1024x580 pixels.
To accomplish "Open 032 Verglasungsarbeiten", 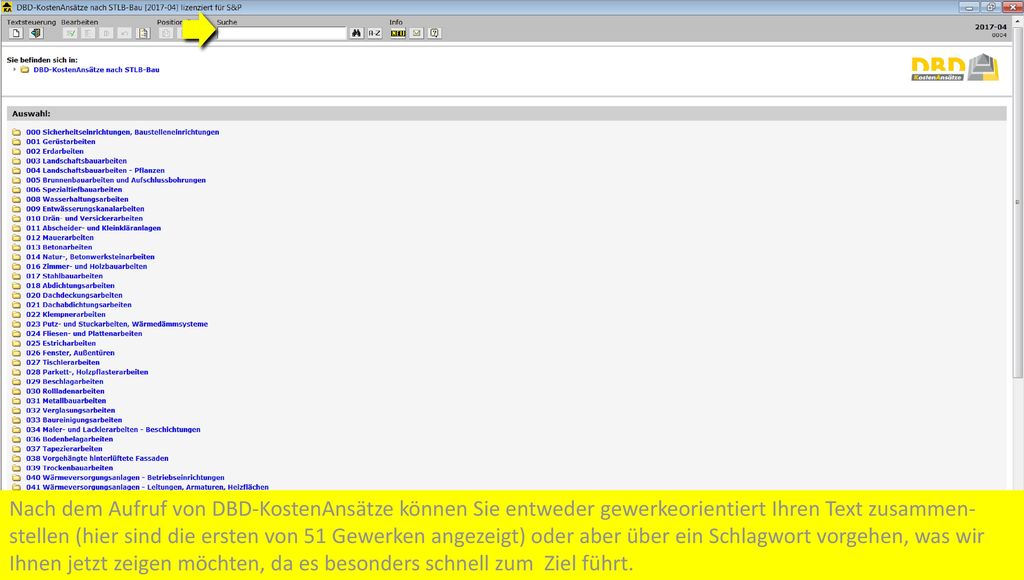I will pos(71,410).
